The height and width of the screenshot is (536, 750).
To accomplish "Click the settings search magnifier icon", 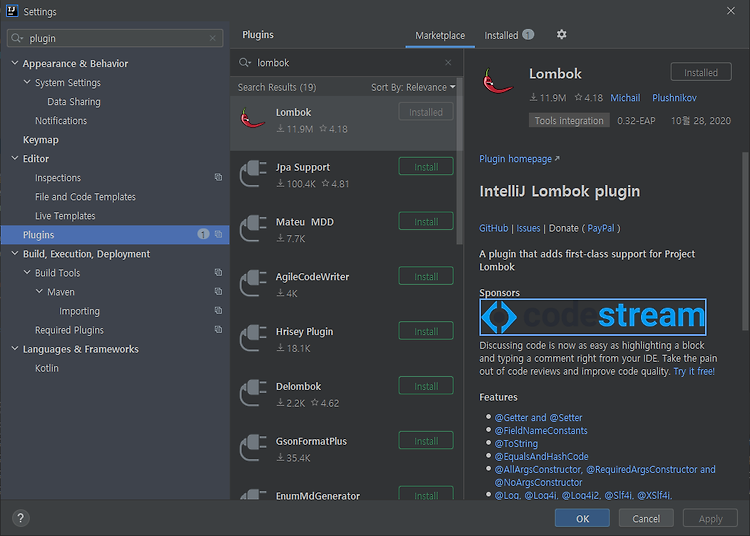I will (x=17, y=38).
